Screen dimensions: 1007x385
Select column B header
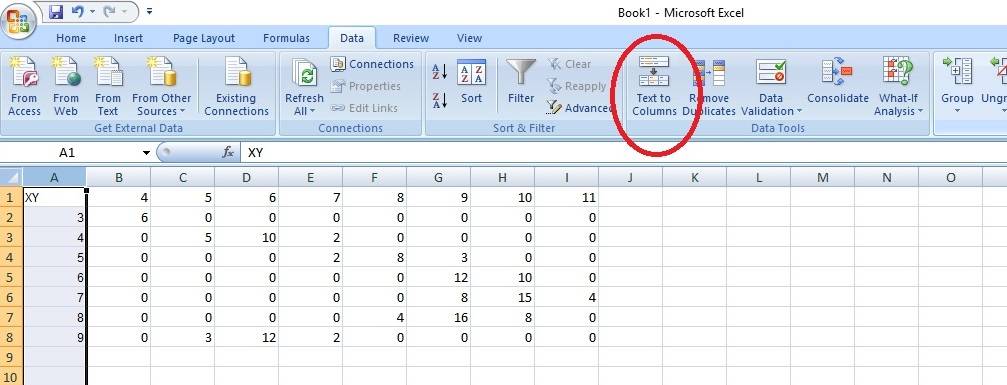click(x=118, y=177)
